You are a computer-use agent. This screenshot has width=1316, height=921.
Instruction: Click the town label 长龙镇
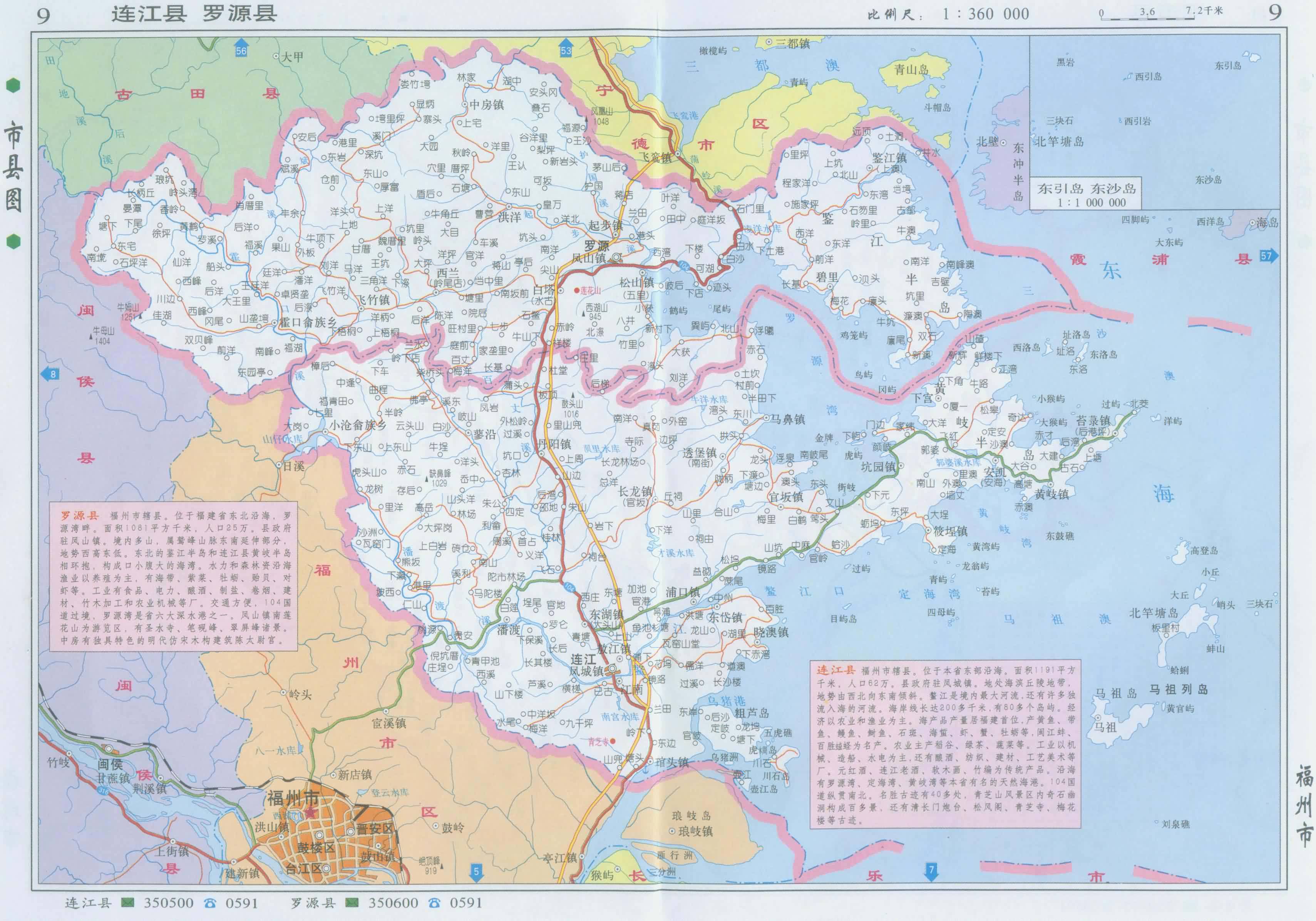pos(635,492)
